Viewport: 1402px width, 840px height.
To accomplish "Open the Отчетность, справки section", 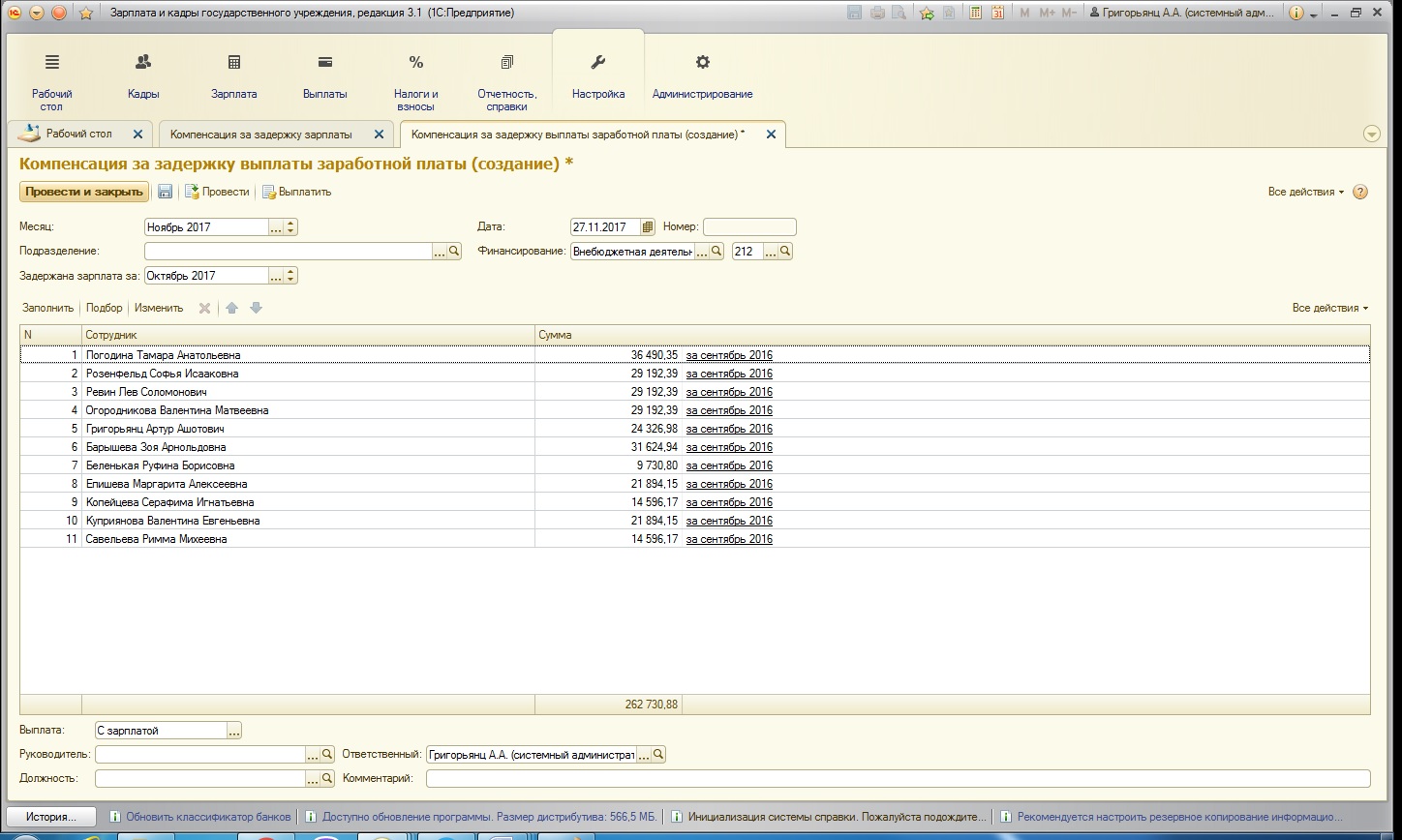I will [x=507, y=81].
